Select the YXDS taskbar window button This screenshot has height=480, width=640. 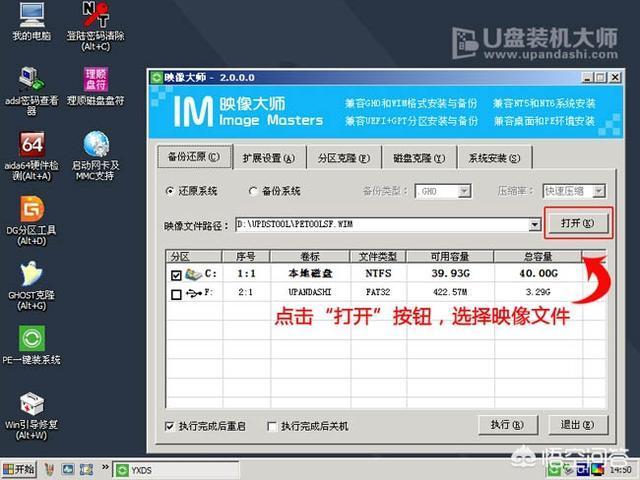[176, 470]
